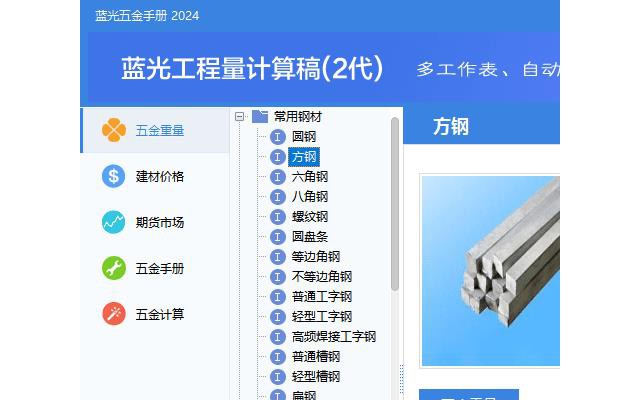This screenshot has width=640, height=400.
Task: Click the orange clover 五金重量 icon
Action: pos(114,130)
